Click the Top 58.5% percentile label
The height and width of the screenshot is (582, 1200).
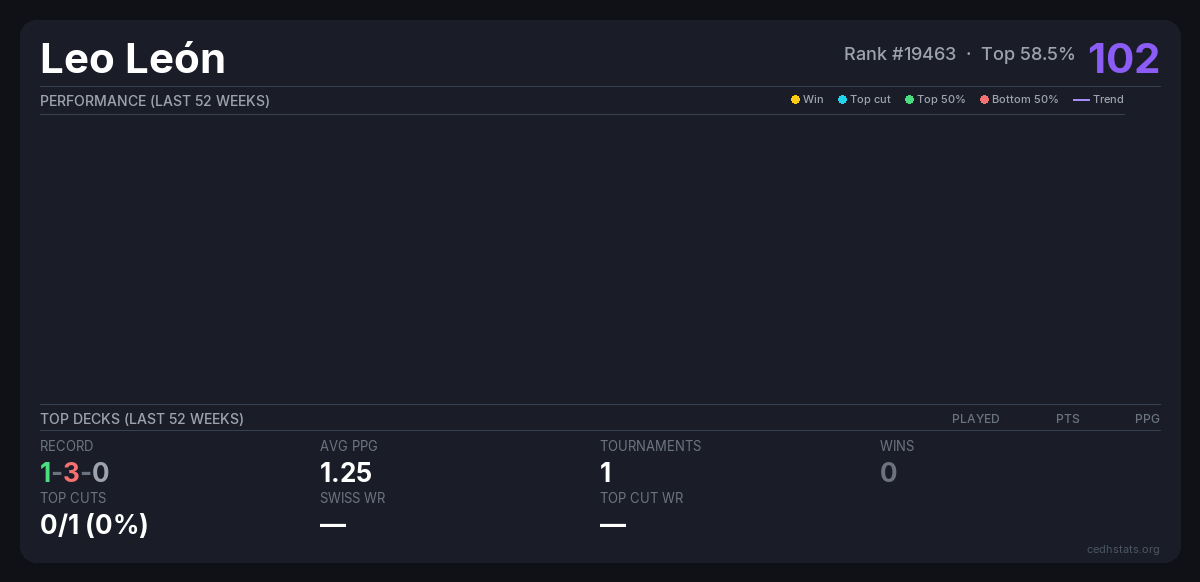click(x=1027, y=54)
